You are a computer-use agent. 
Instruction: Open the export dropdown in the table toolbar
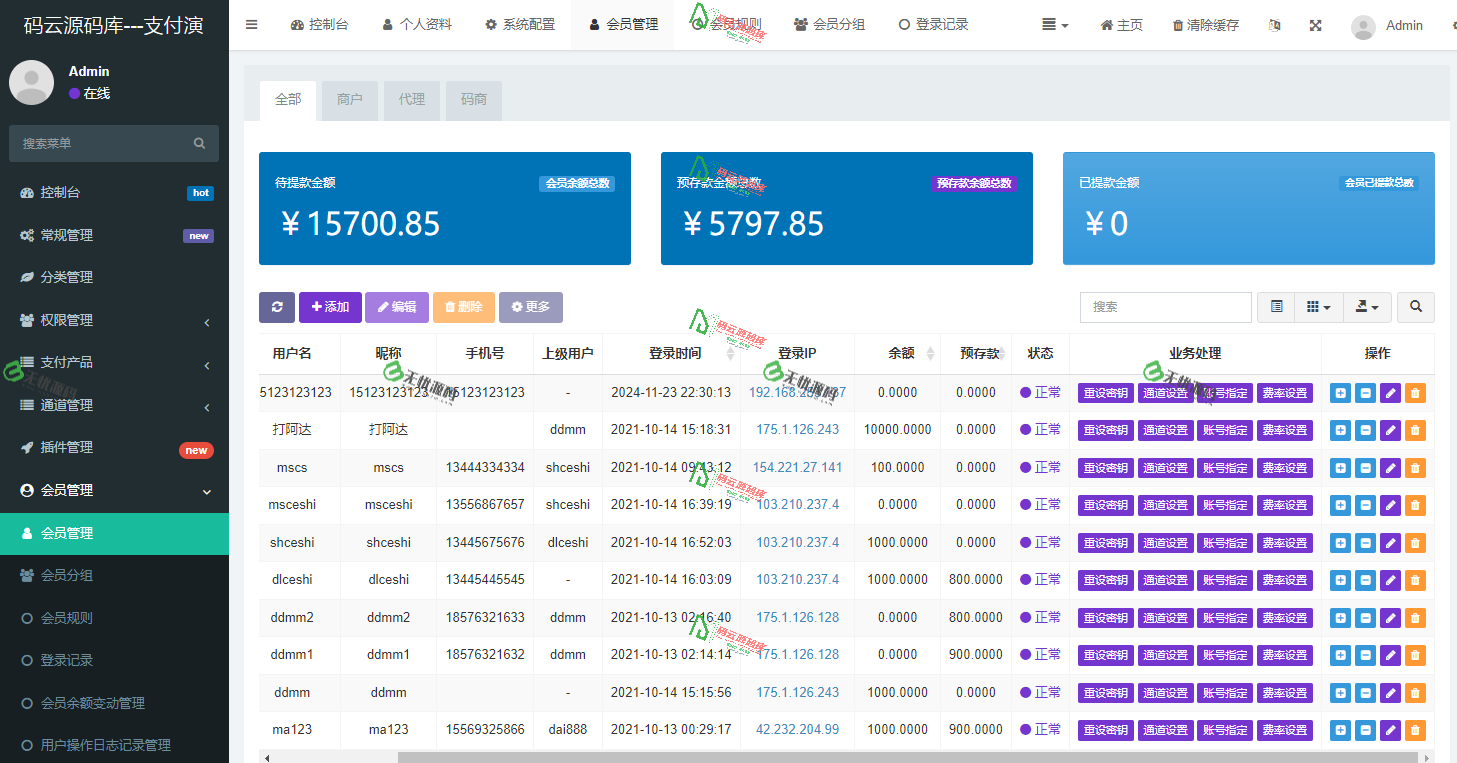(x=1366, y=307)
